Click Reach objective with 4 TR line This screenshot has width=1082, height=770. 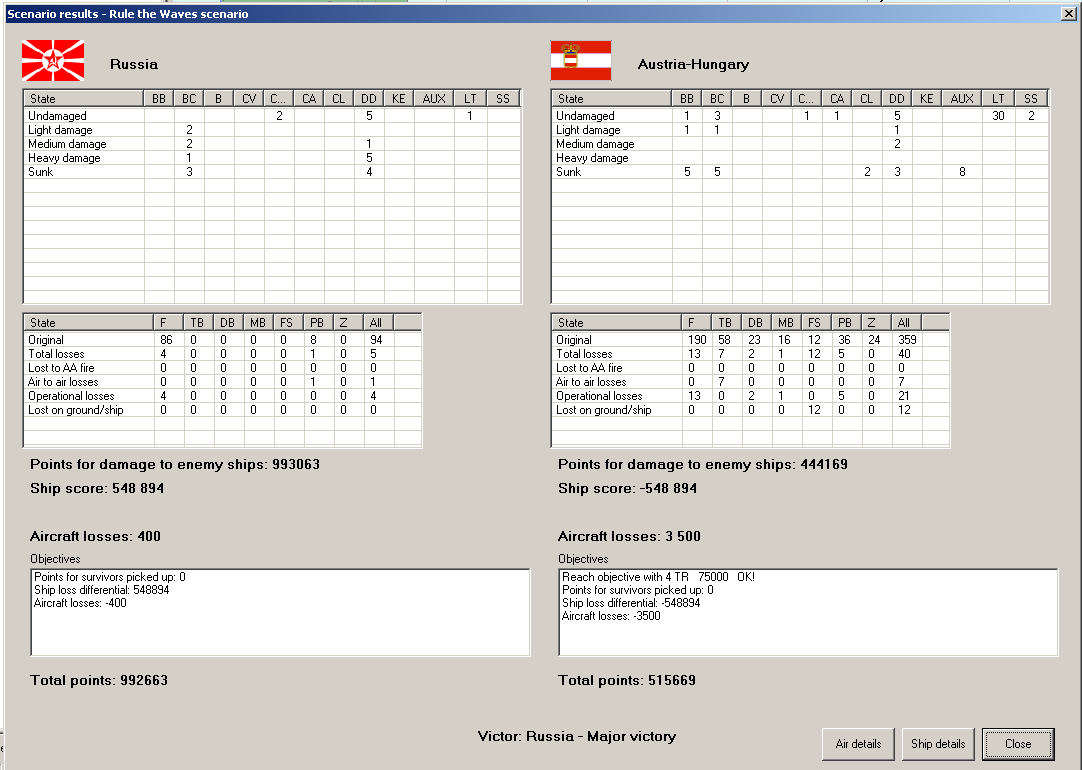click(x=658, y=577)
